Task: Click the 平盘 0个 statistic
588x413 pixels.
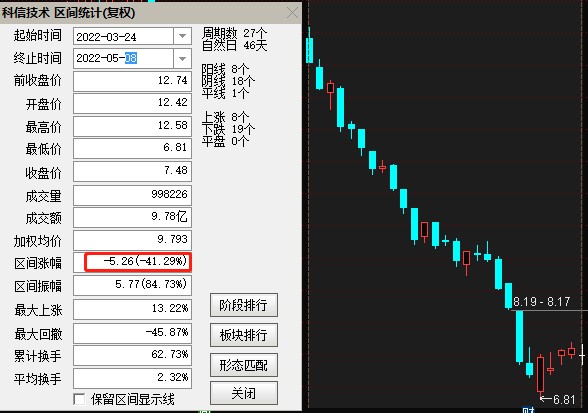Action: 225,141
